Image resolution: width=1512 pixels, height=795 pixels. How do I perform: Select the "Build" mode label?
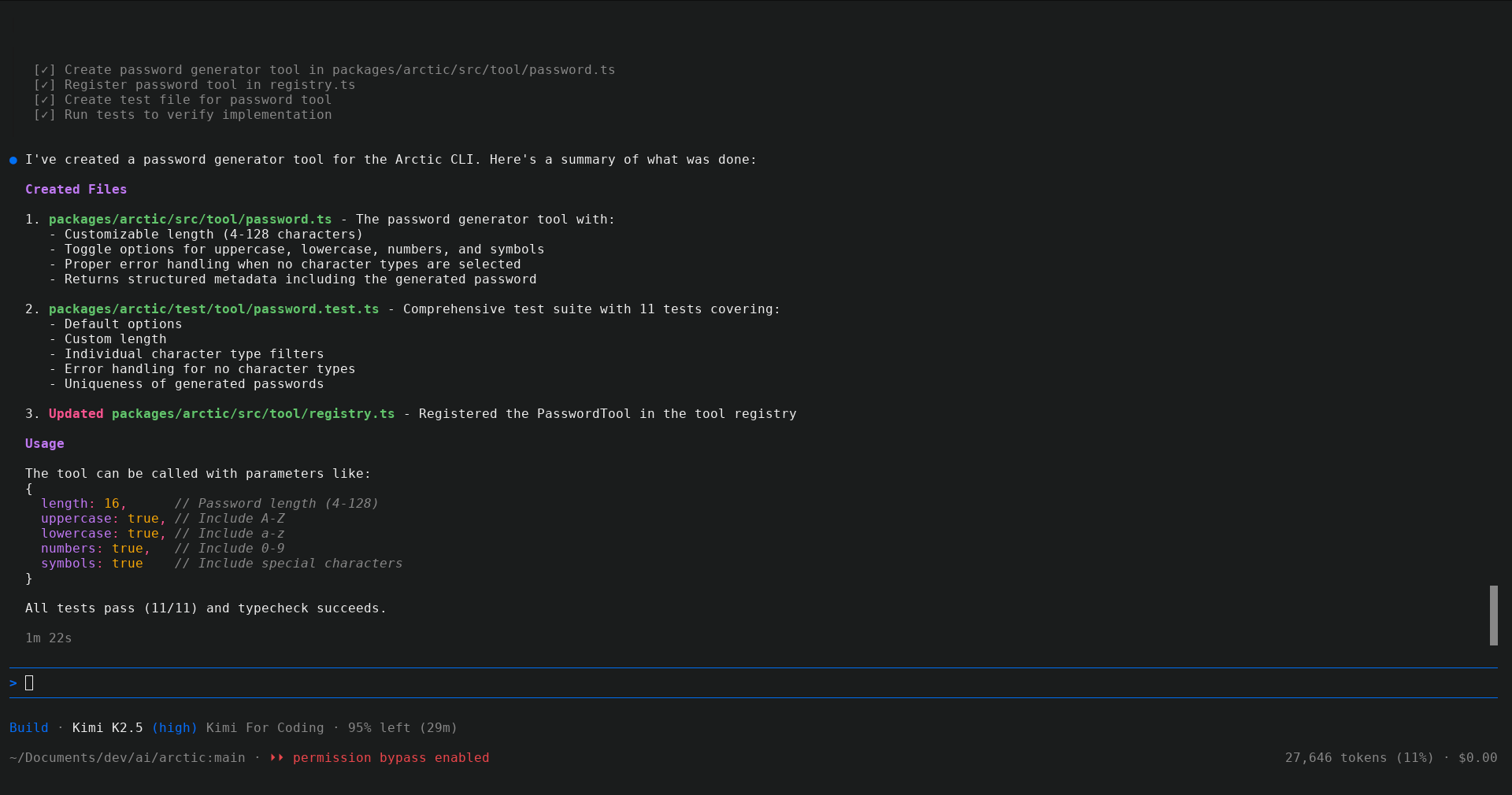(29, 728)
